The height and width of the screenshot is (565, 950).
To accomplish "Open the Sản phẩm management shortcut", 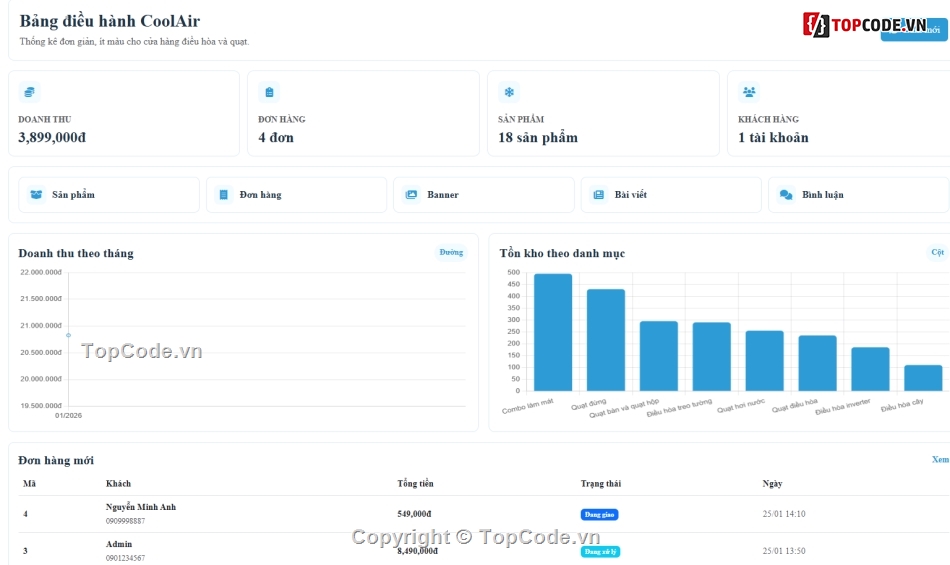I will 109,194.
